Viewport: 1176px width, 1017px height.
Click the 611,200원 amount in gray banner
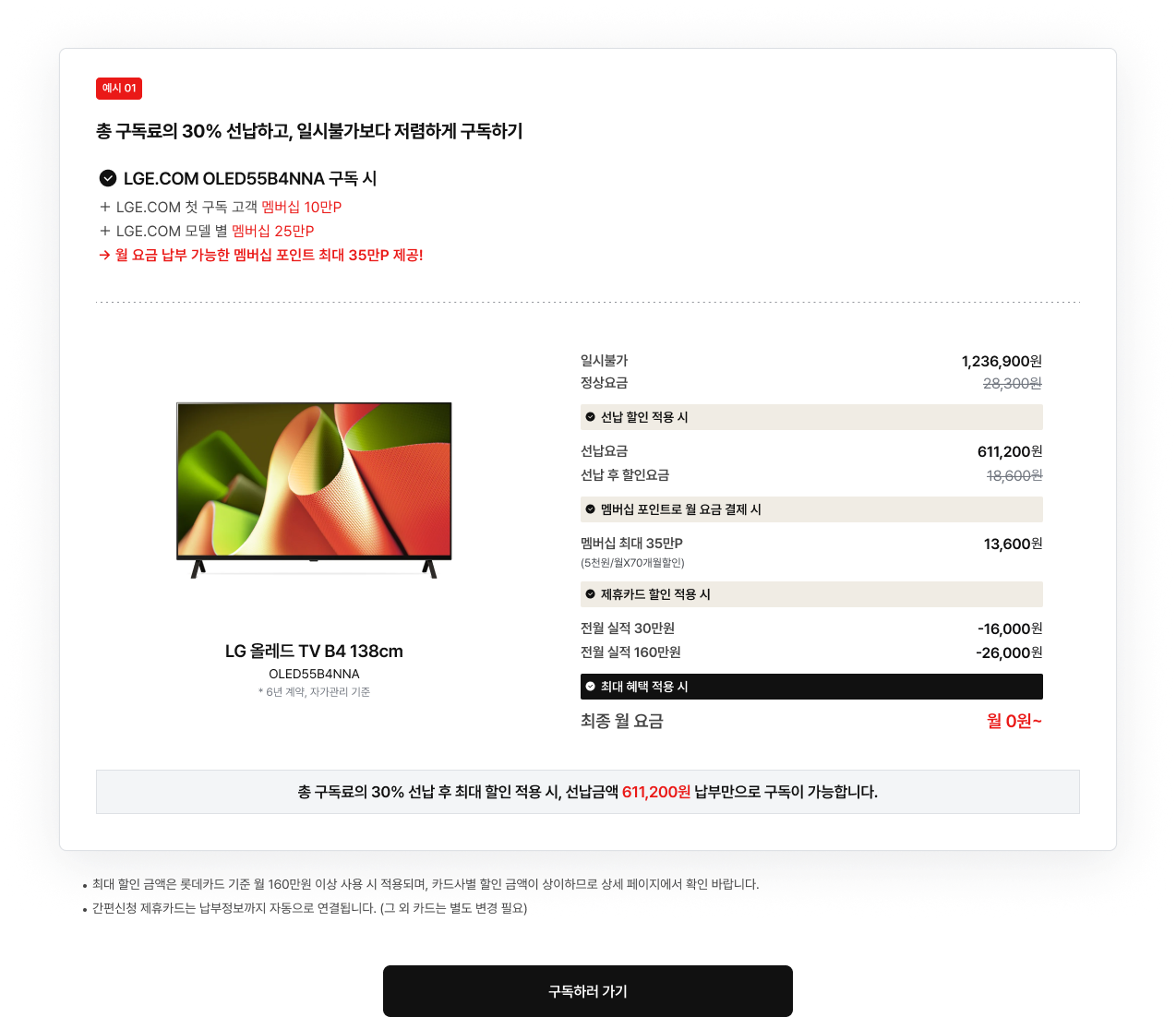pos(656,792)
